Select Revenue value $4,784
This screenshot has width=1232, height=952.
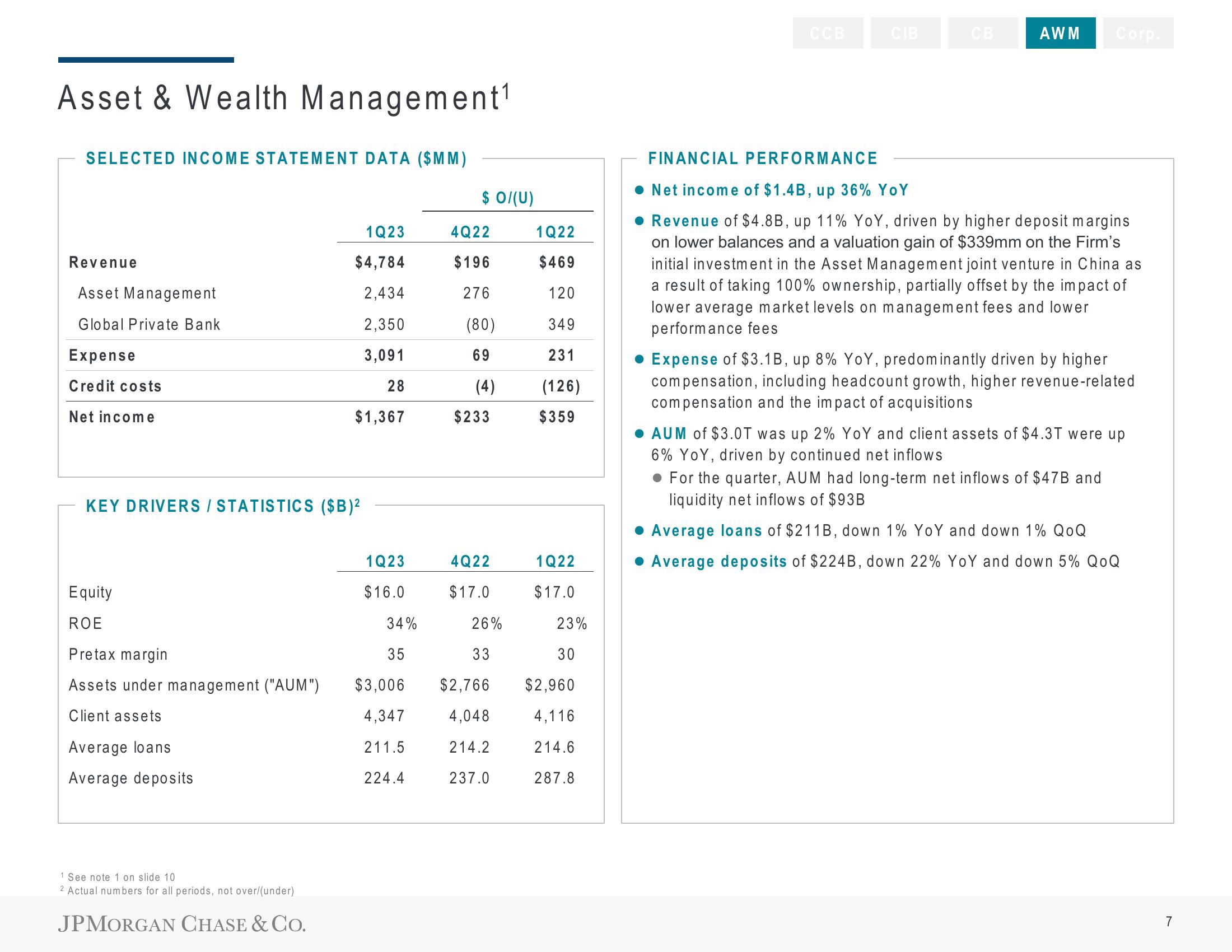click(380, 262)
